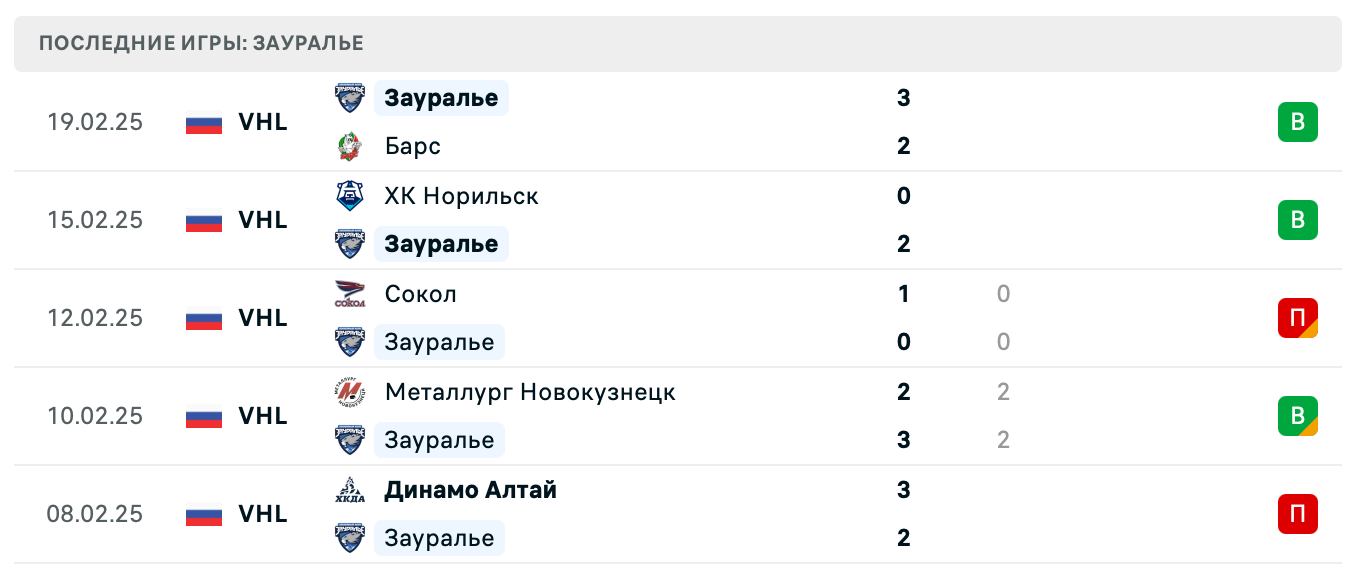The height and width of the screenshot is (582, 1358).
Task: Click the Сокол team logo
Action: 349,294
